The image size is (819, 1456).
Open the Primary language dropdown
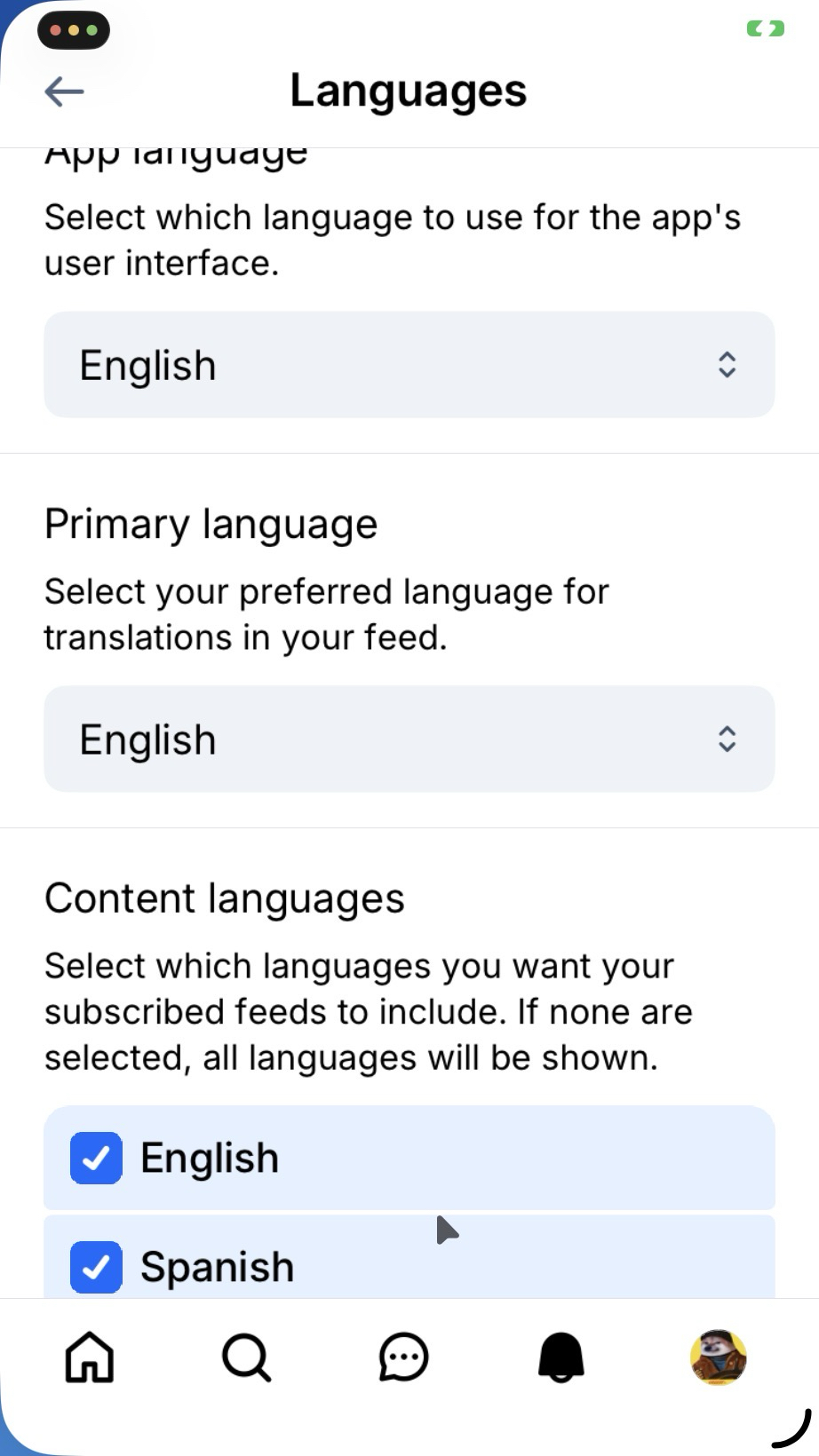409,739
